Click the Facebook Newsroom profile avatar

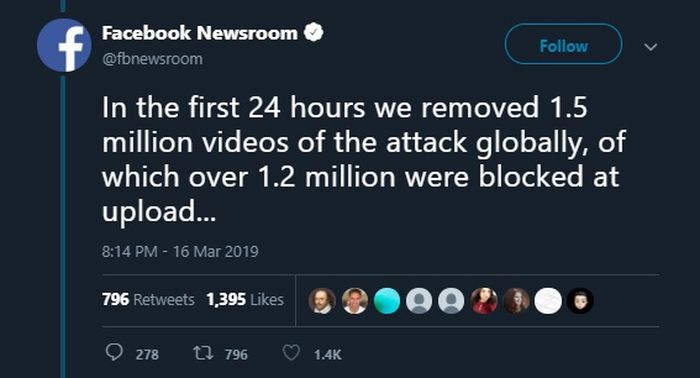(64, 46)
